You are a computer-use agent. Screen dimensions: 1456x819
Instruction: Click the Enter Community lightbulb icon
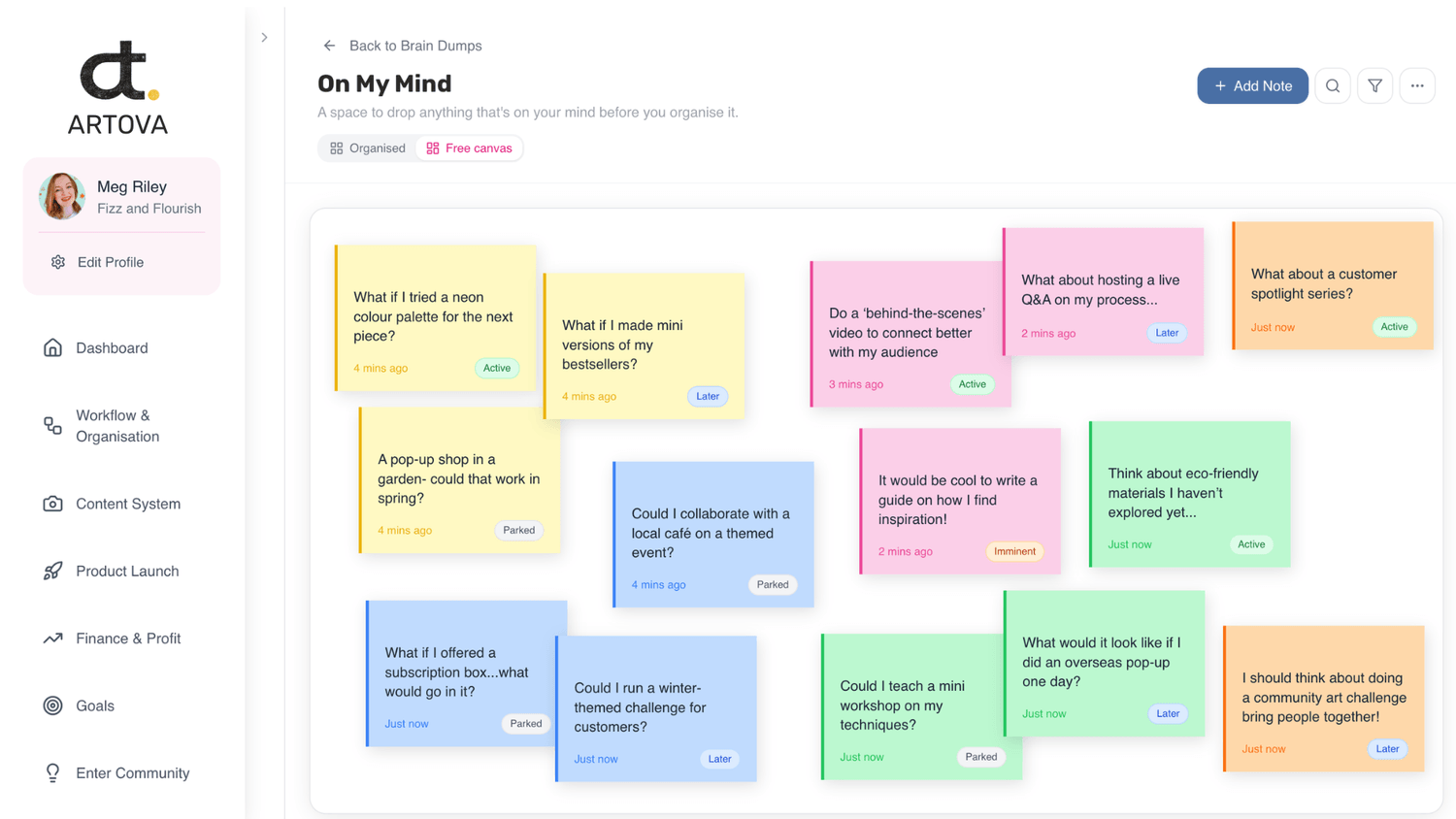52,772
